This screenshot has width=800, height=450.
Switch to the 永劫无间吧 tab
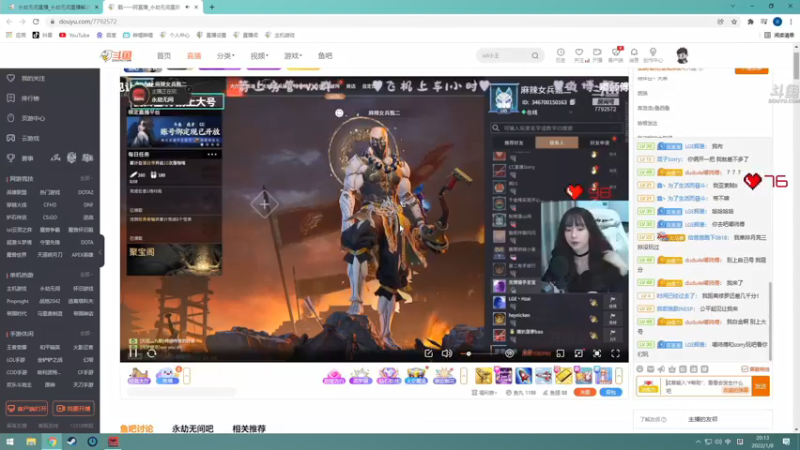[192, 429]
